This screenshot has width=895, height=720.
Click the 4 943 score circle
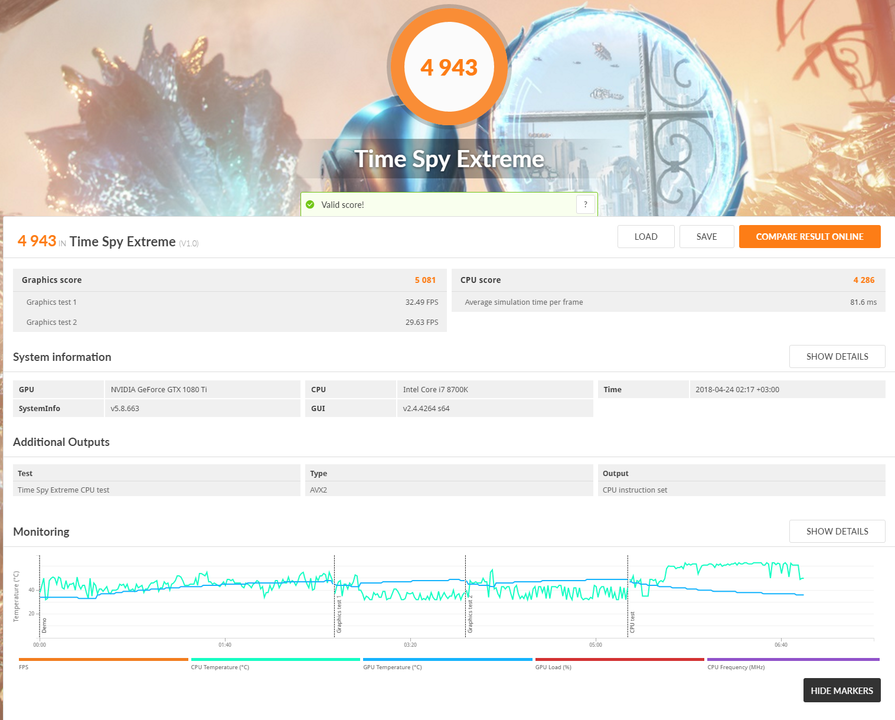[449, 67]
